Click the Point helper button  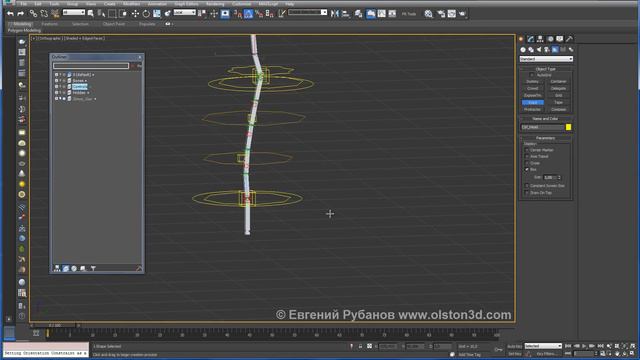pyautogui.click(x=533, y=102)
